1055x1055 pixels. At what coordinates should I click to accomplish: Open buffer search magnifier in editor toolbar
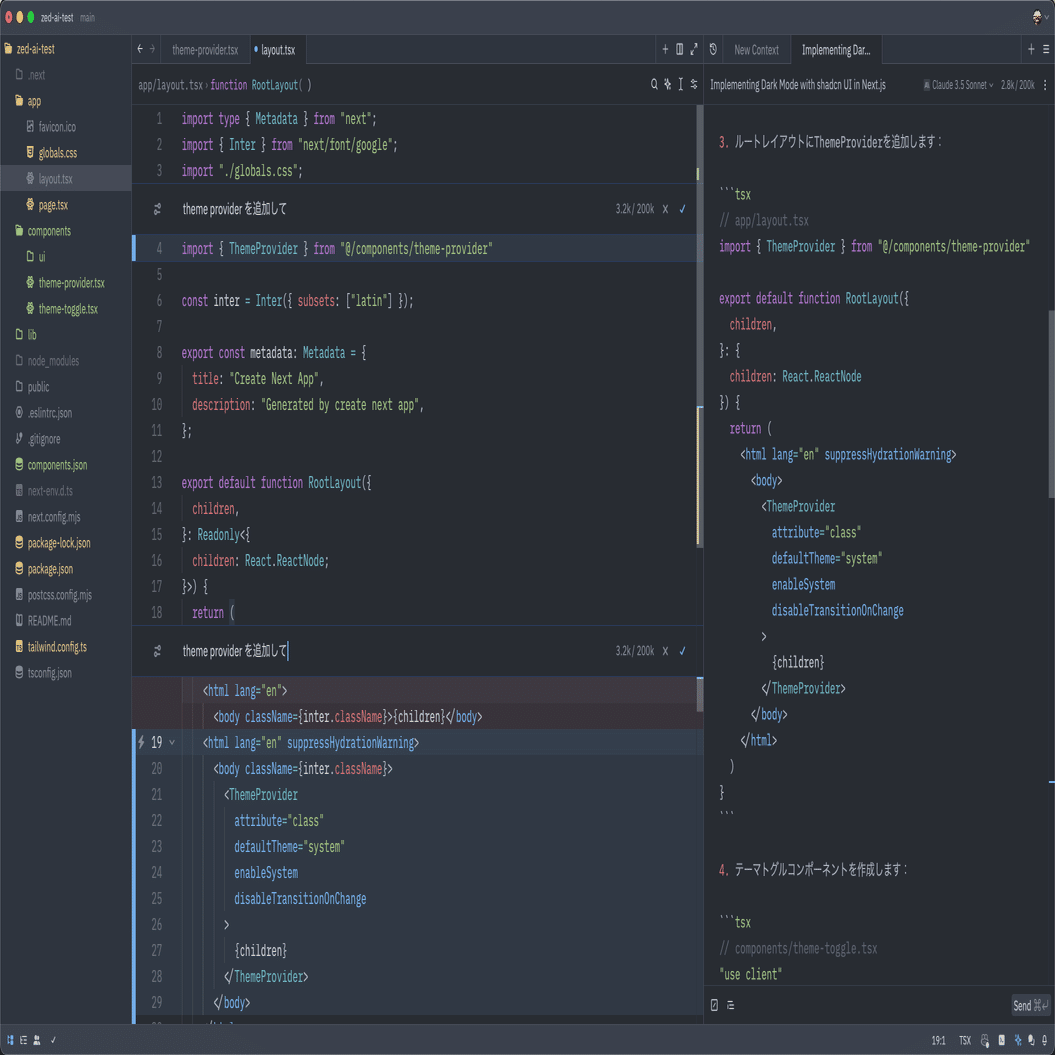click(x=654, y=84)
